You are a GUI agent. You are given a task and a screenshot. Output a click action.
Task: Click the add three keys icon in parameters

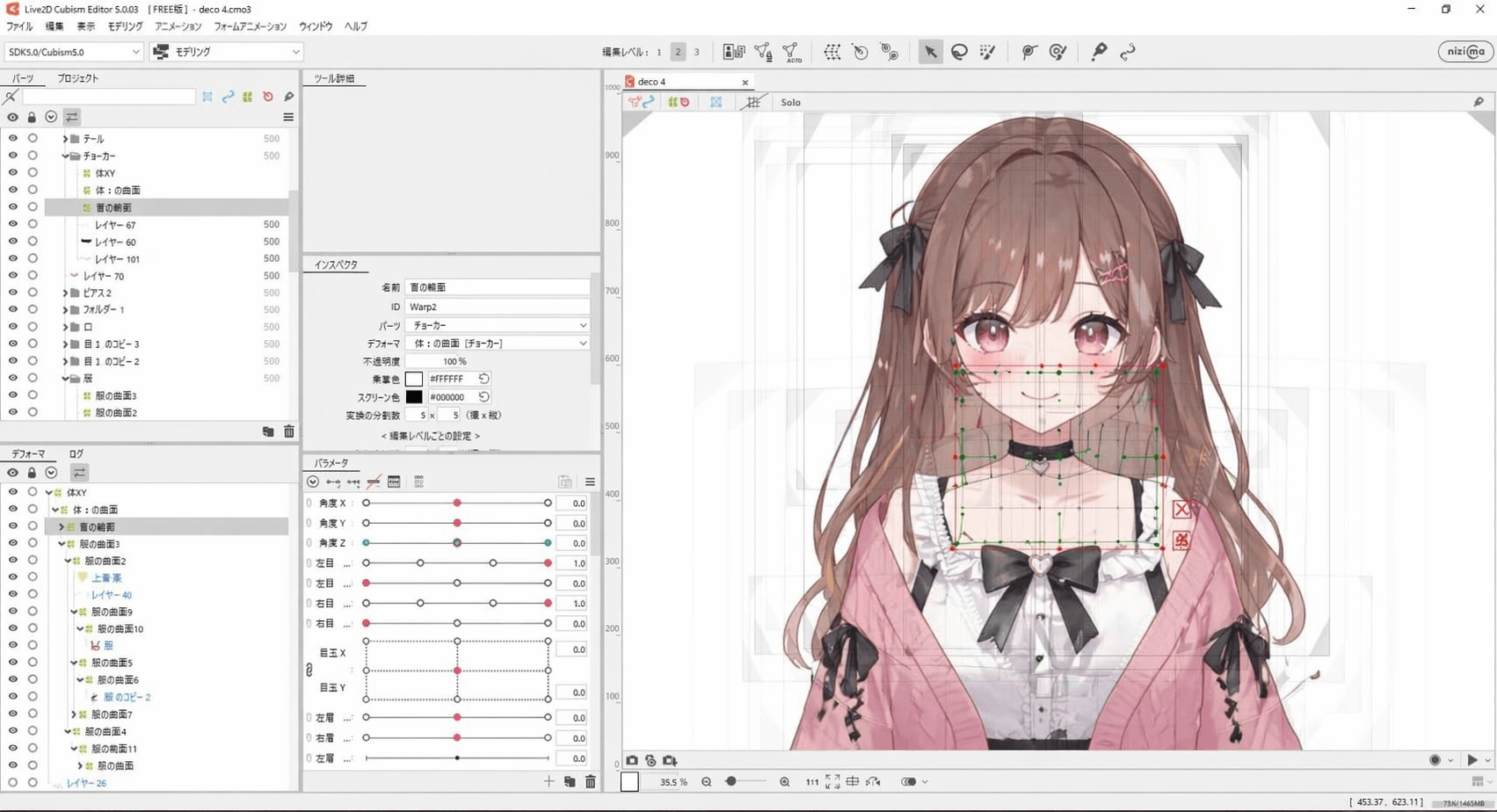[x=353, y=482]
